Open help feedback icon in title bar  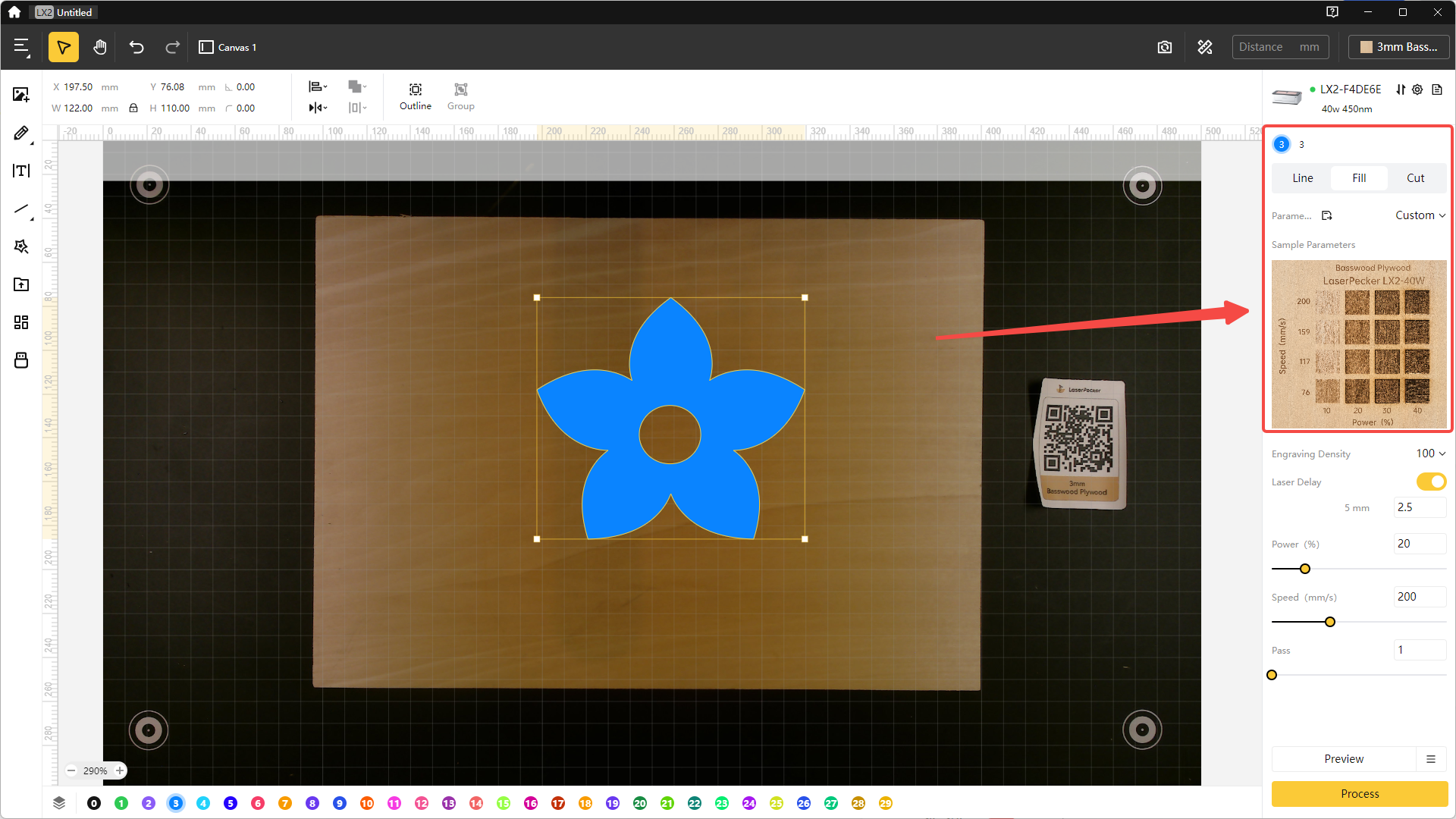click(1332, 12)
